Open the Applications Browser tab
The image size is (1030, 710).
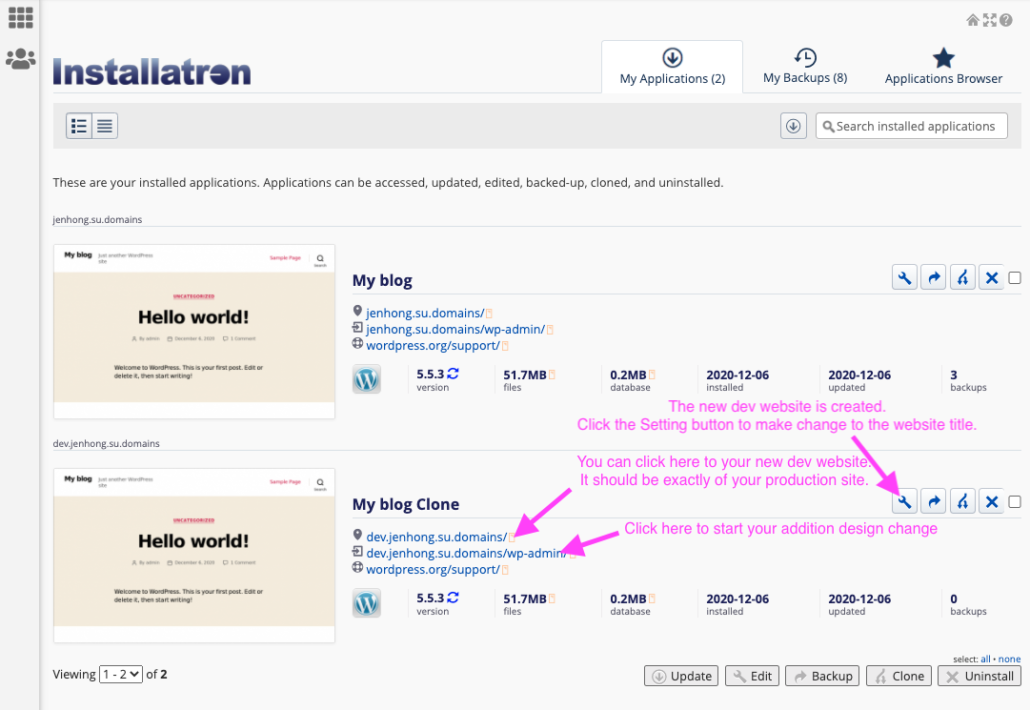point(943,66)
